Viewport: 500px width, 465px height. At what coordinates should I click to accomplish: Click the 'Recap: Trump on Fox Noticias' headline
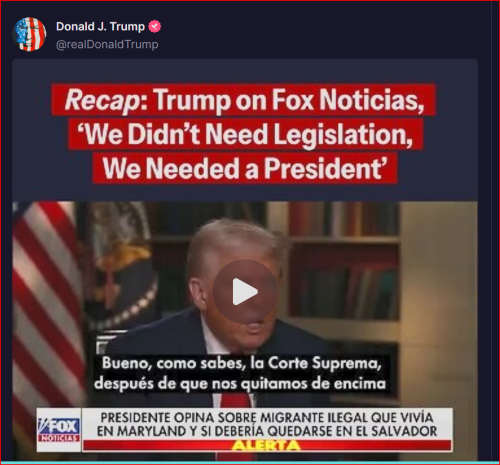244,100
